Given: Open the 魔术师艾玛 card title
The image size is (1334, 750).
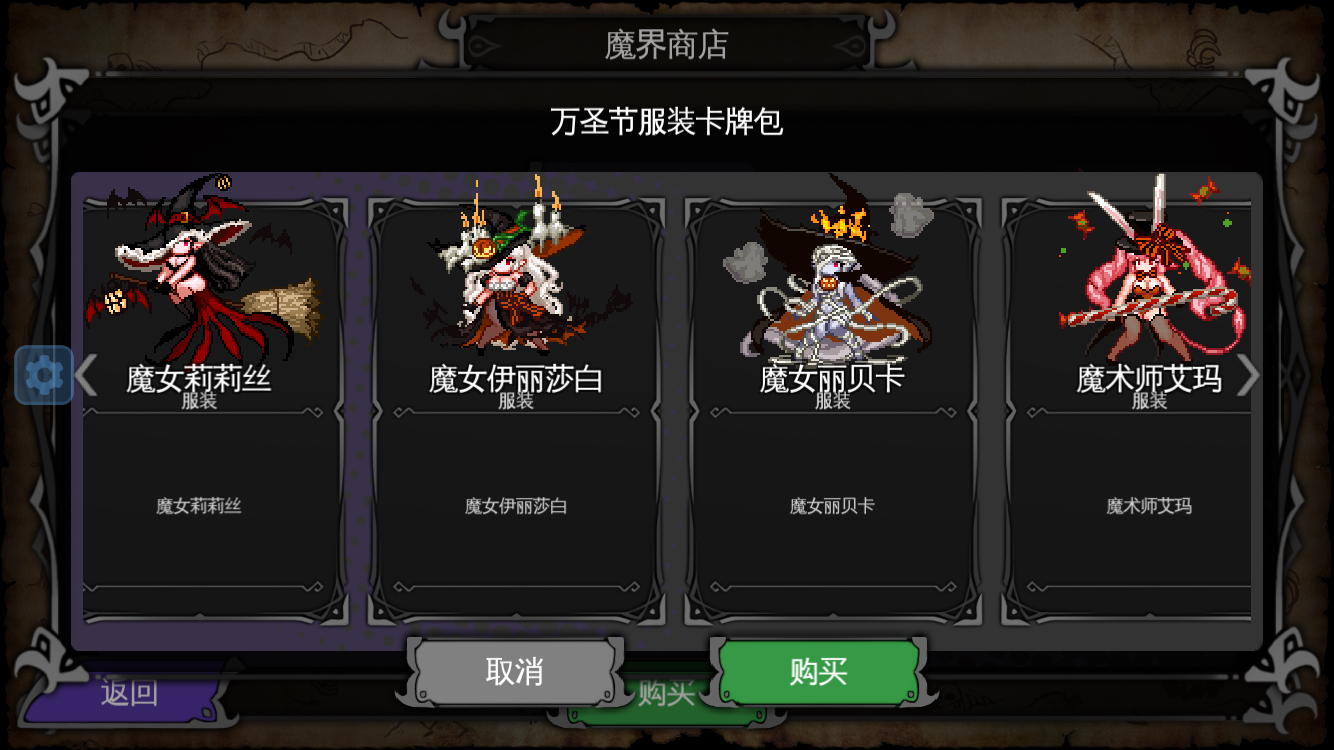Looking at the screenshot, I should pyautogui.click(x=1149, y=378).
